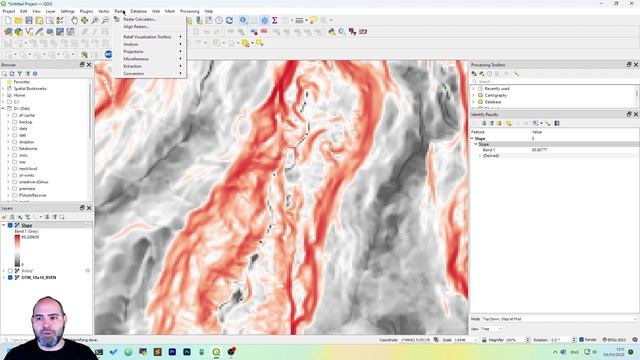Open the Vector menu
The image size is (640, 360).
point(104,11)
